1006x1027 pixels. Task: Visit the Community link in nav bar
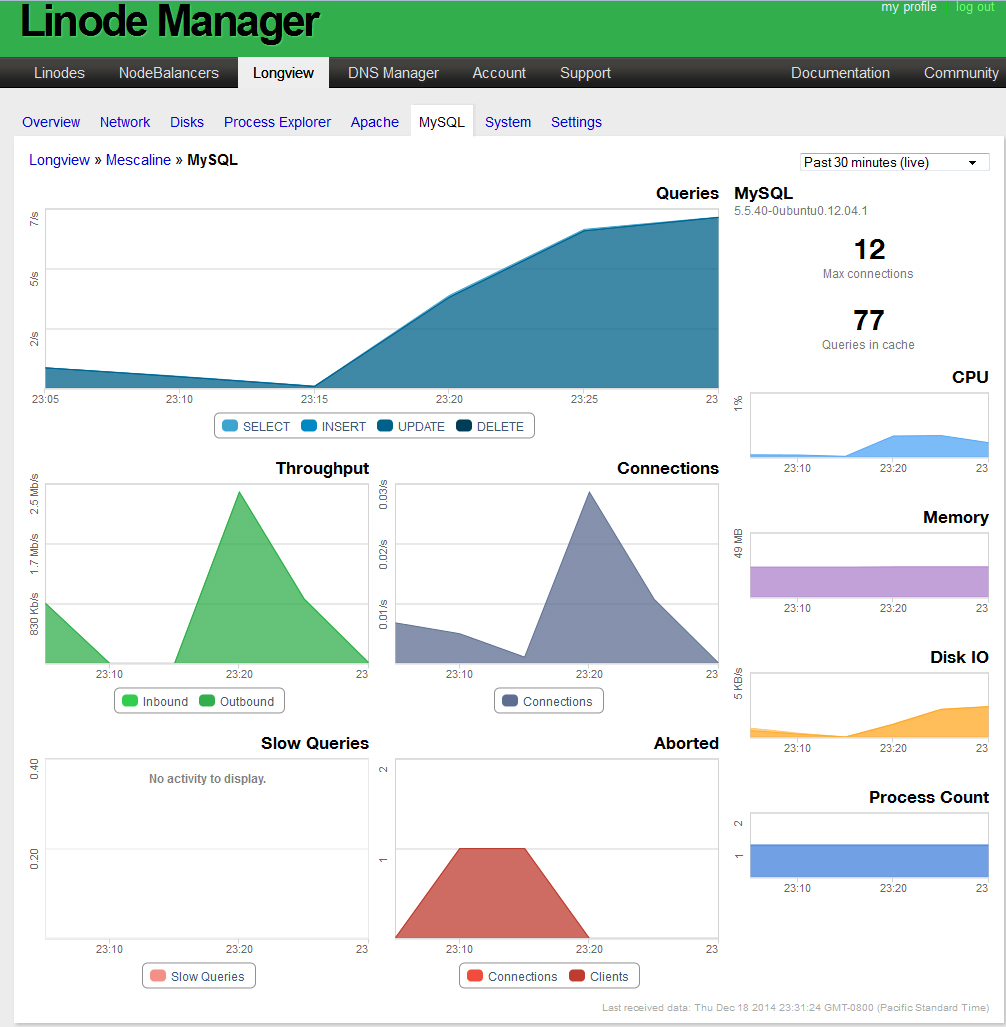(x=961, y=73)
